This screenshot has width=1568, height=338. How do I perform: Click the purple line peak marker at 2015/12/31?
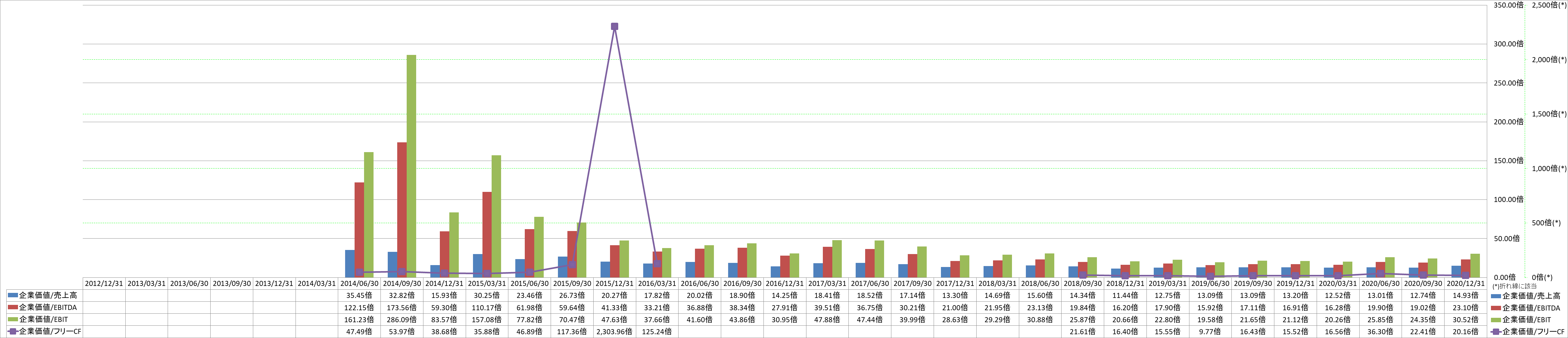pos(614,26)
